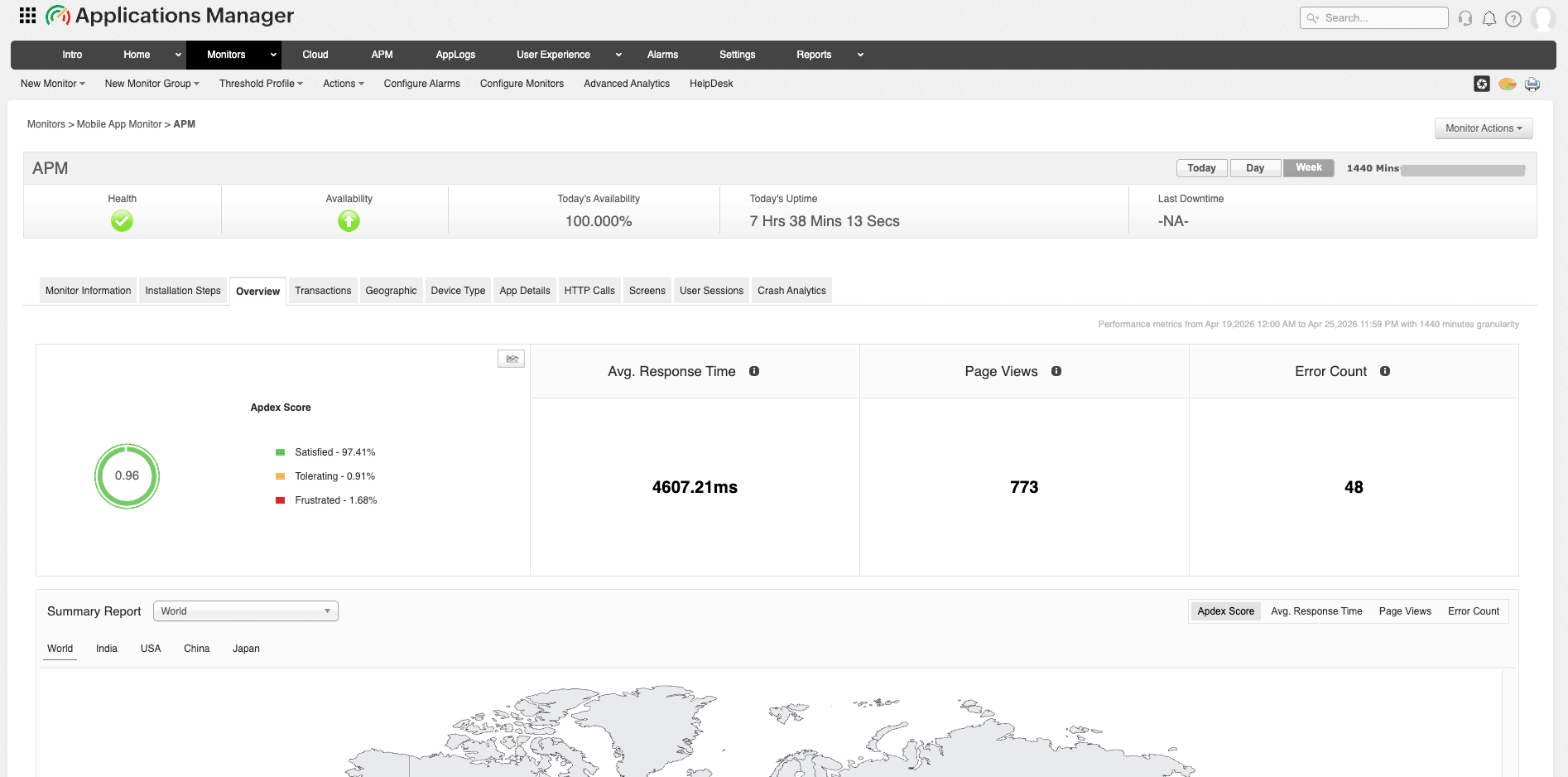Open the Threshold Profile dropdown
This screenshot has width=1568, height=777.
tap(261, 84)
